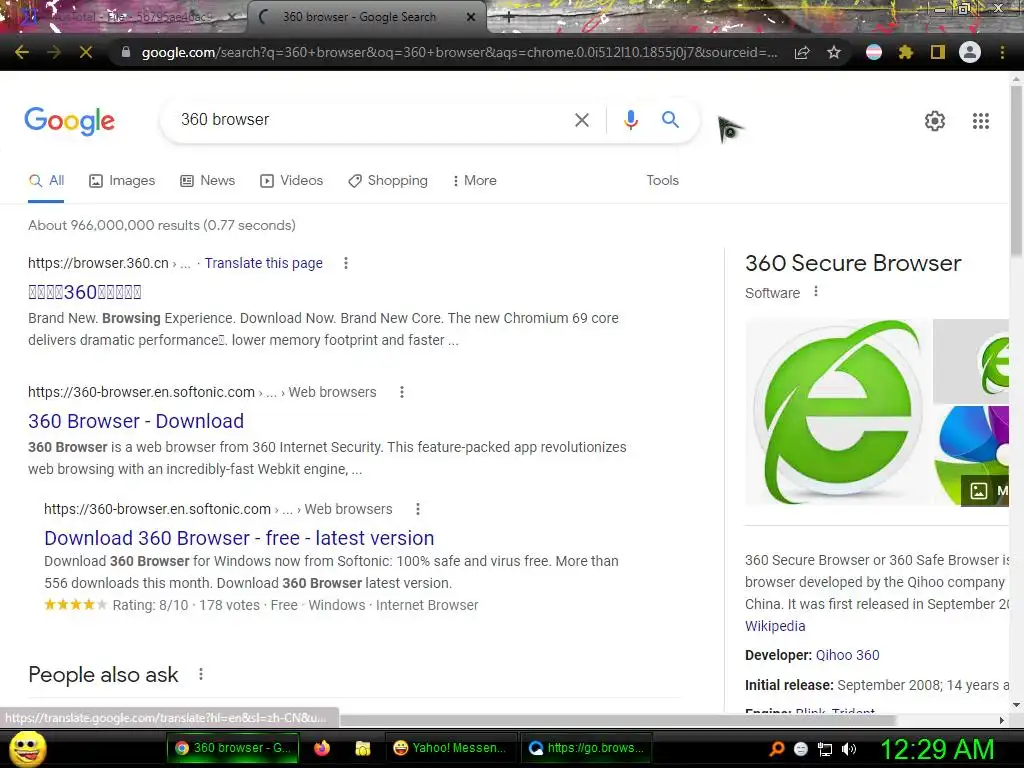
Task: Open the search Tools options
Action: point(662,180)
